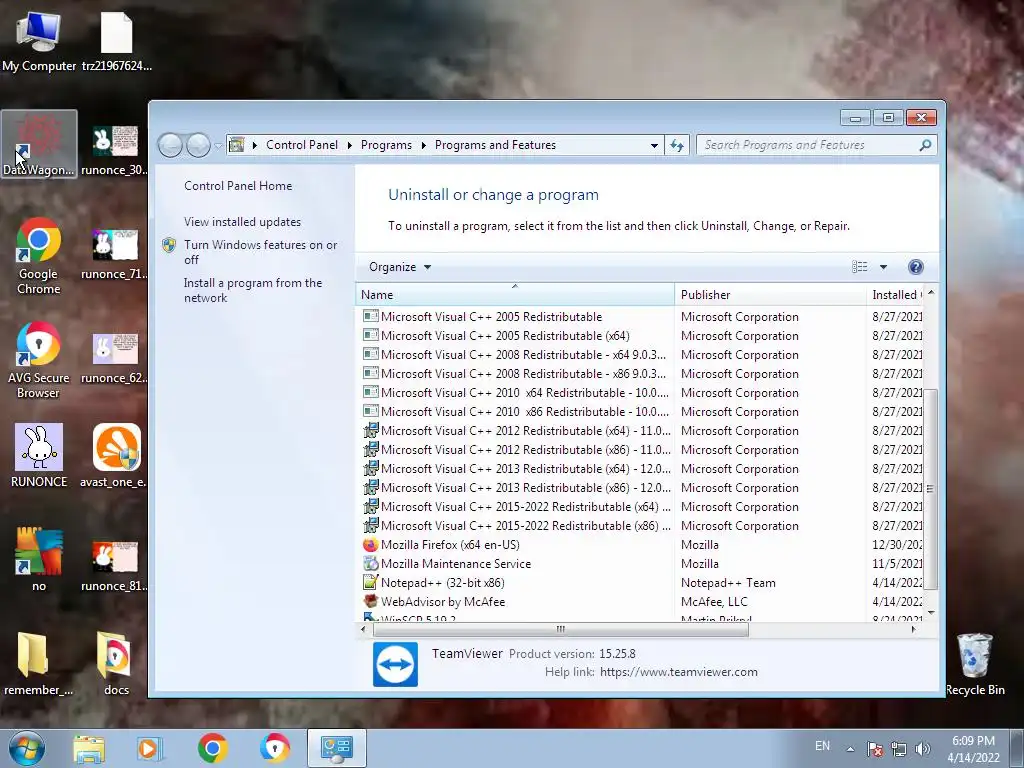1024x768 pixels.
Task: Click Programs and Features breadcrumb
Action: pos(495,145)
